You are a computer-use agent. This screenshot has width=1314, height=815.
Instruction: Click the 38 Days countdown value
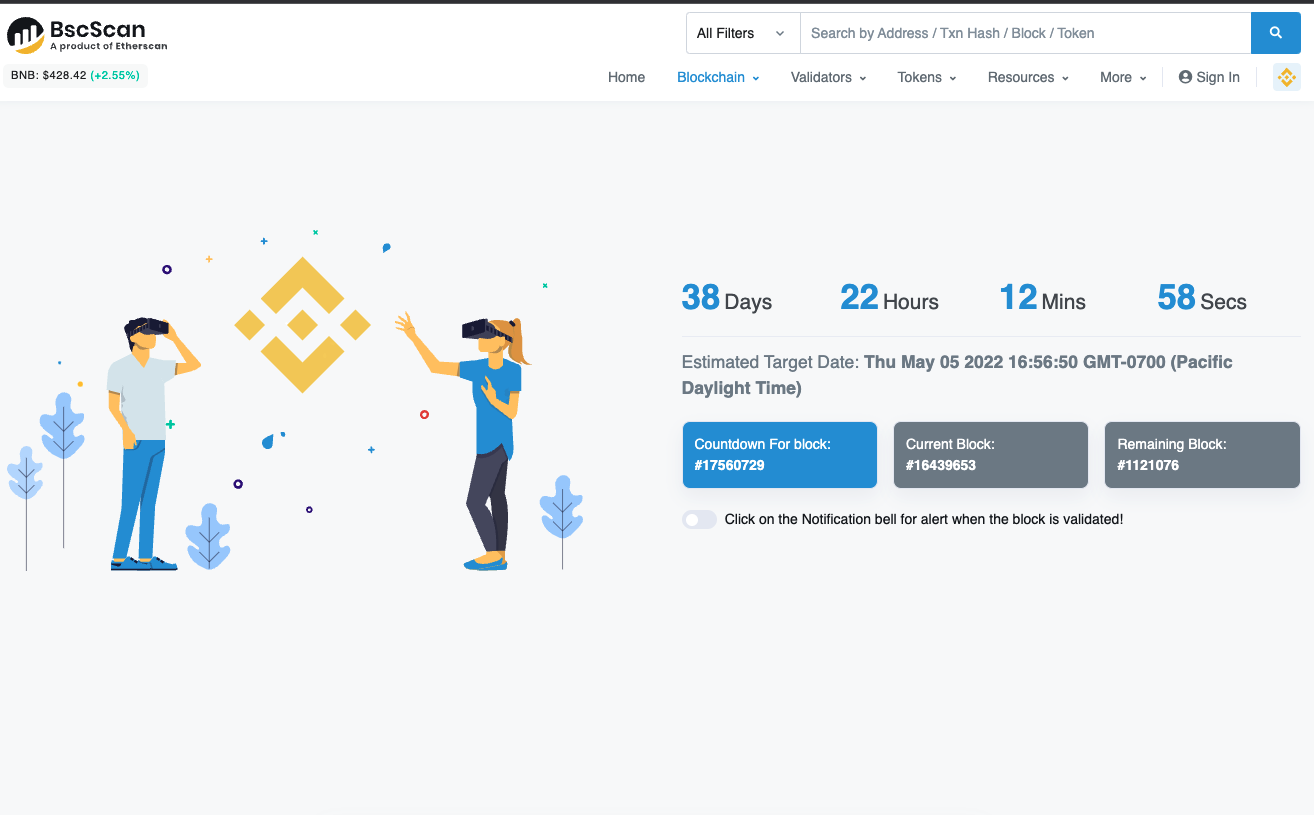pyautogui.click(x=727, y=298)
